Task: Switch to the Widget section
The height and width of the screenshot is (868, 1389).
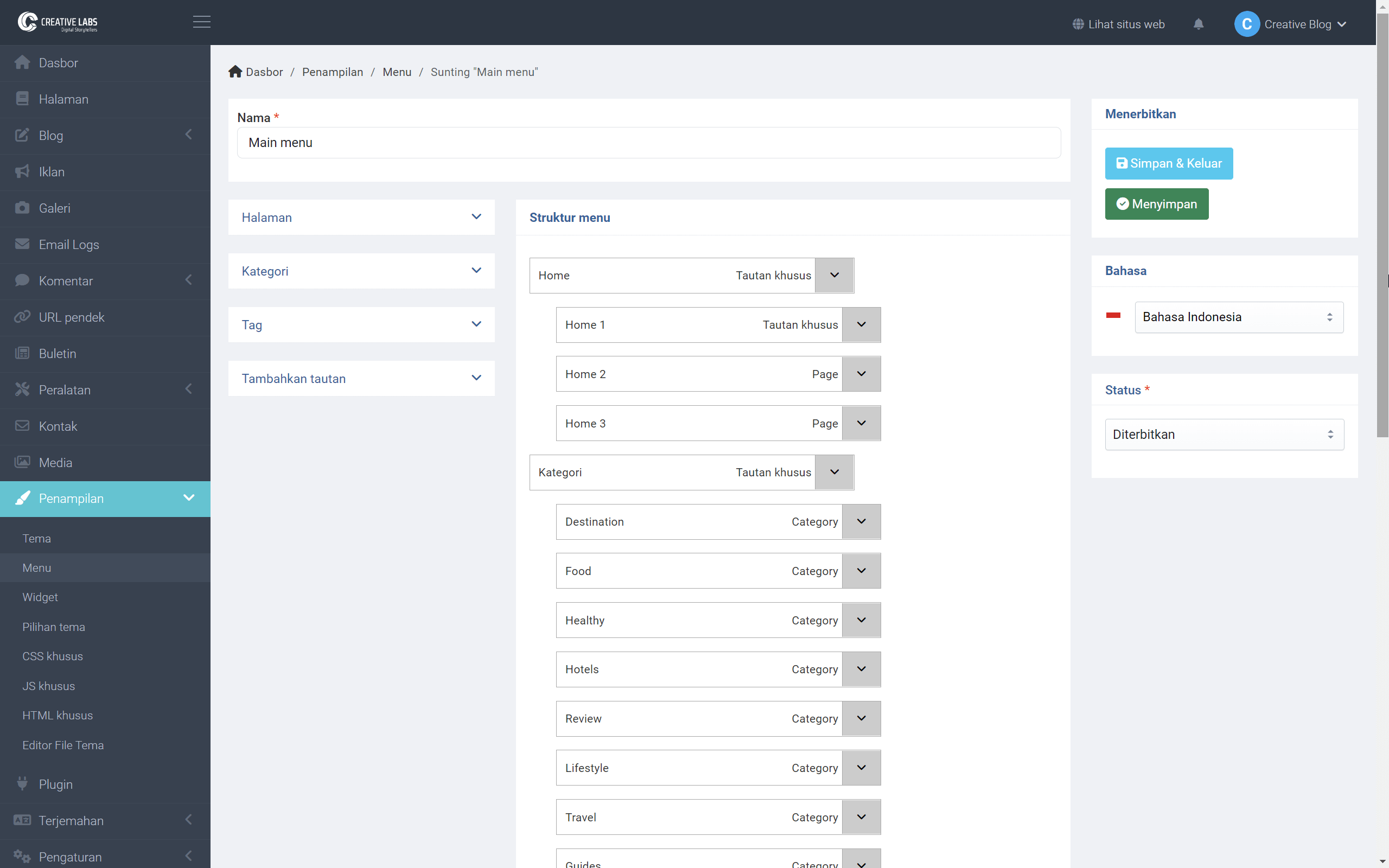Action: [40, 597]
